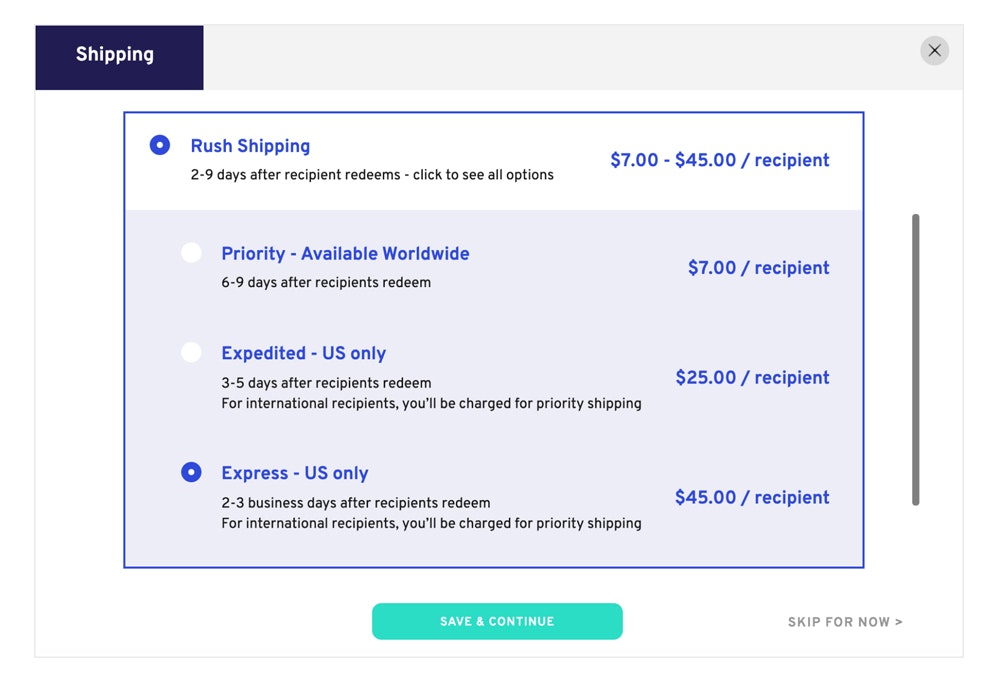This screenshot has height=686, width=1000.
Task: Click the $45.00 / recipient price
Action: [x=752, y=498]
